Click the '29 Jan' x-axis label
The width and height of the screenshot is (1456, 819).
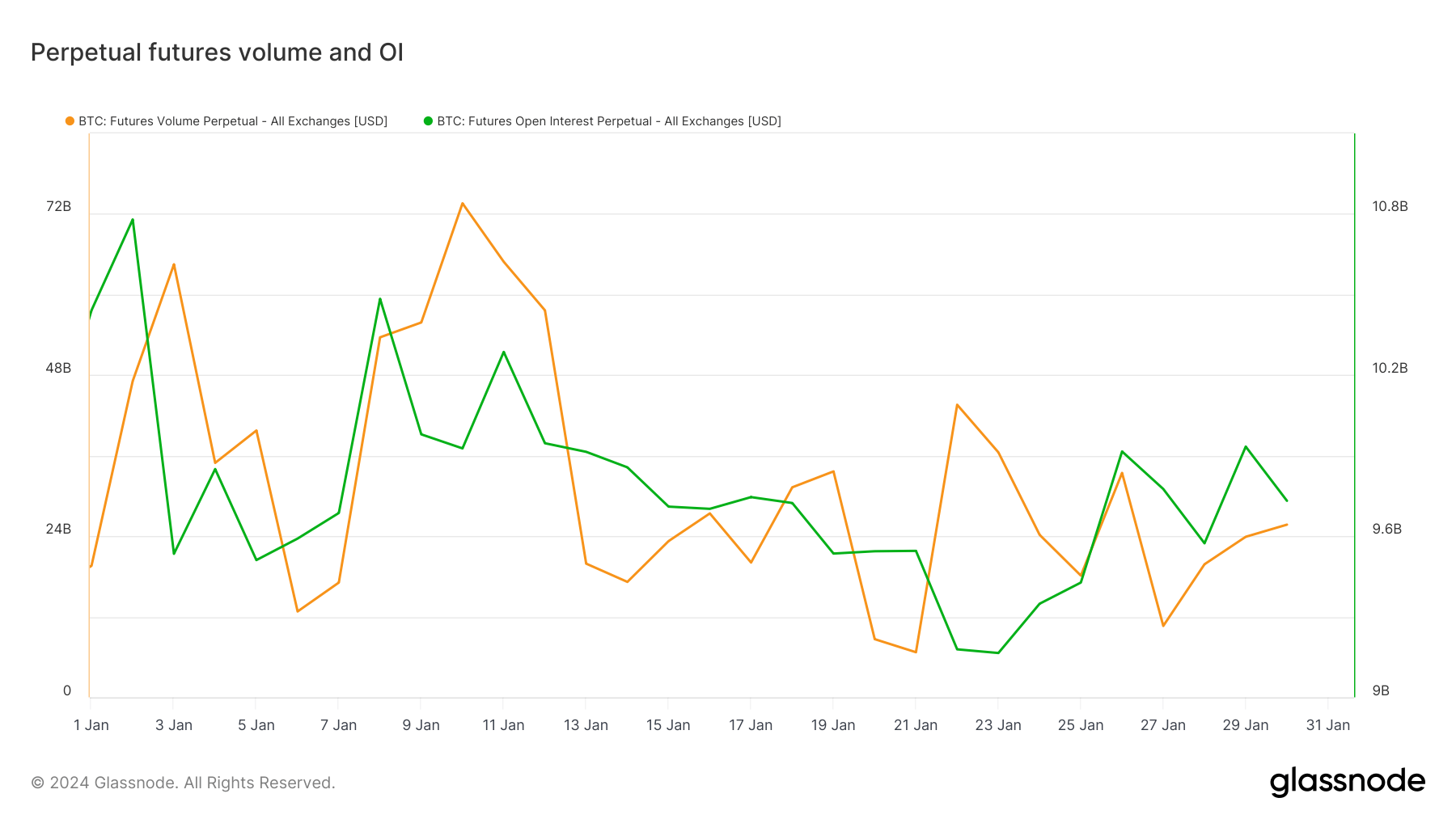[1246, 725]
